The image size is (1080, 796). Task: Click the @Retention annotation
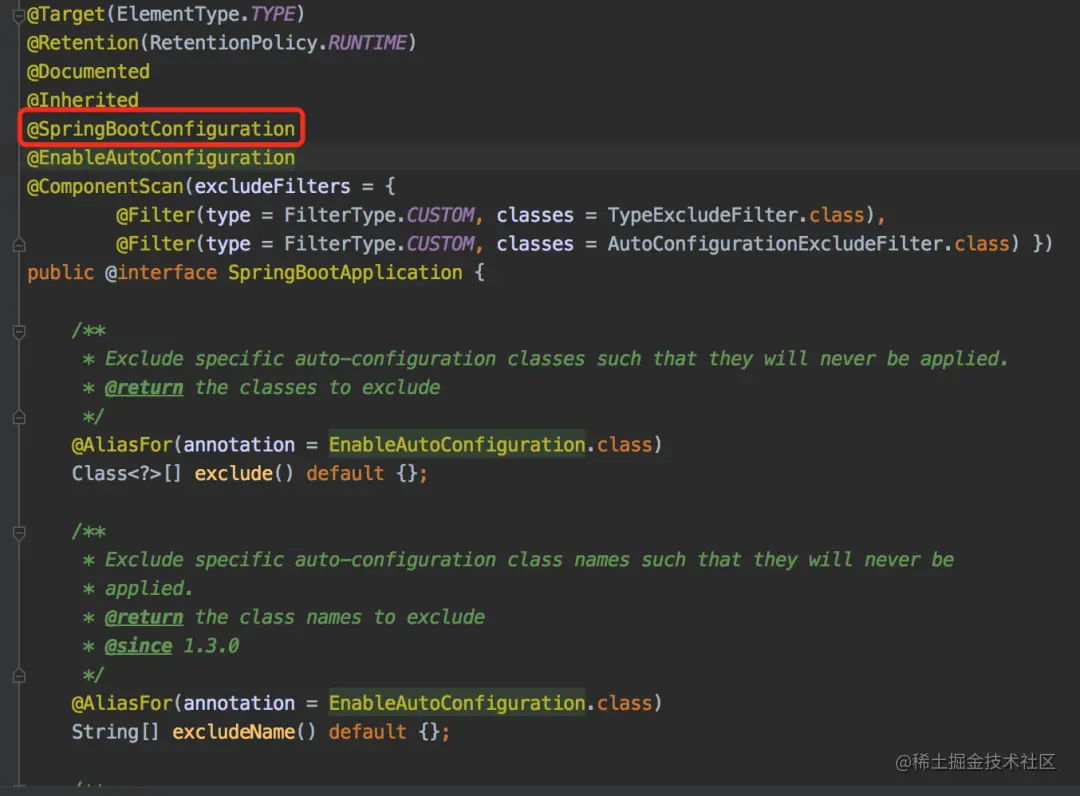[x=83, y=43]
